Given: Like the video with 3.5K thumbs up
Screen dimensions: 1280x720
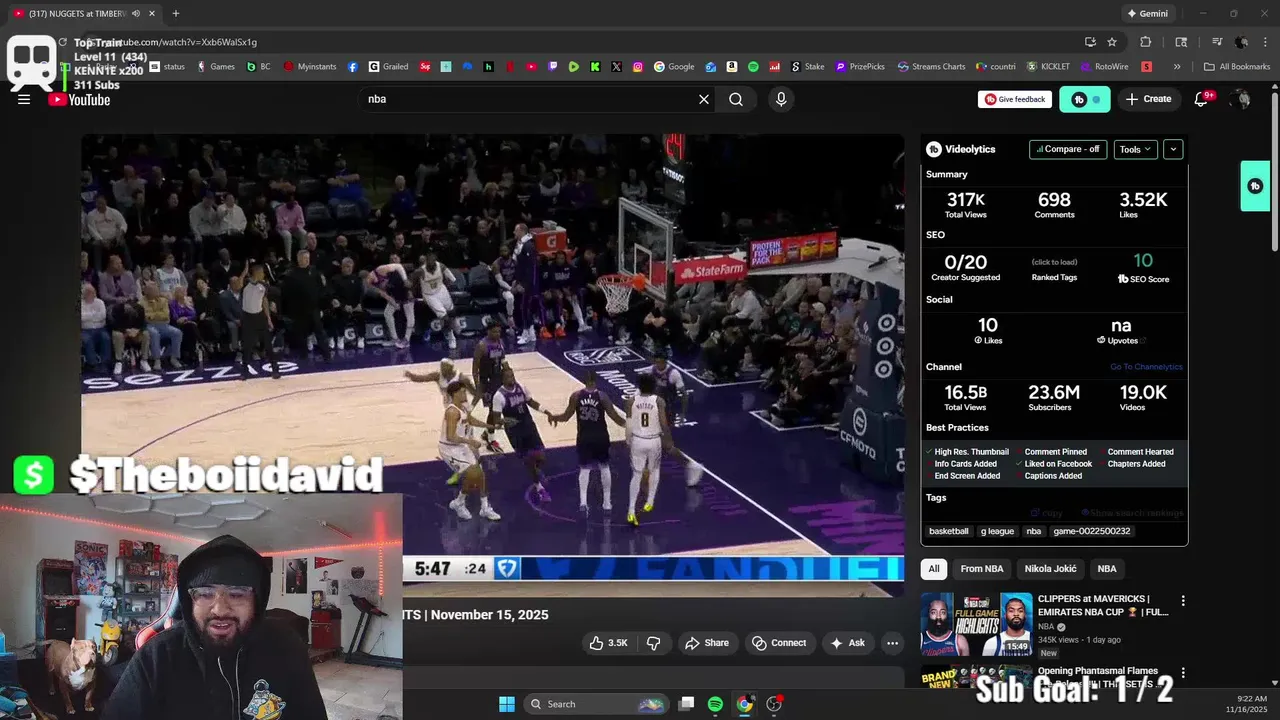Looking at the screenshot, I should point(608,643).
